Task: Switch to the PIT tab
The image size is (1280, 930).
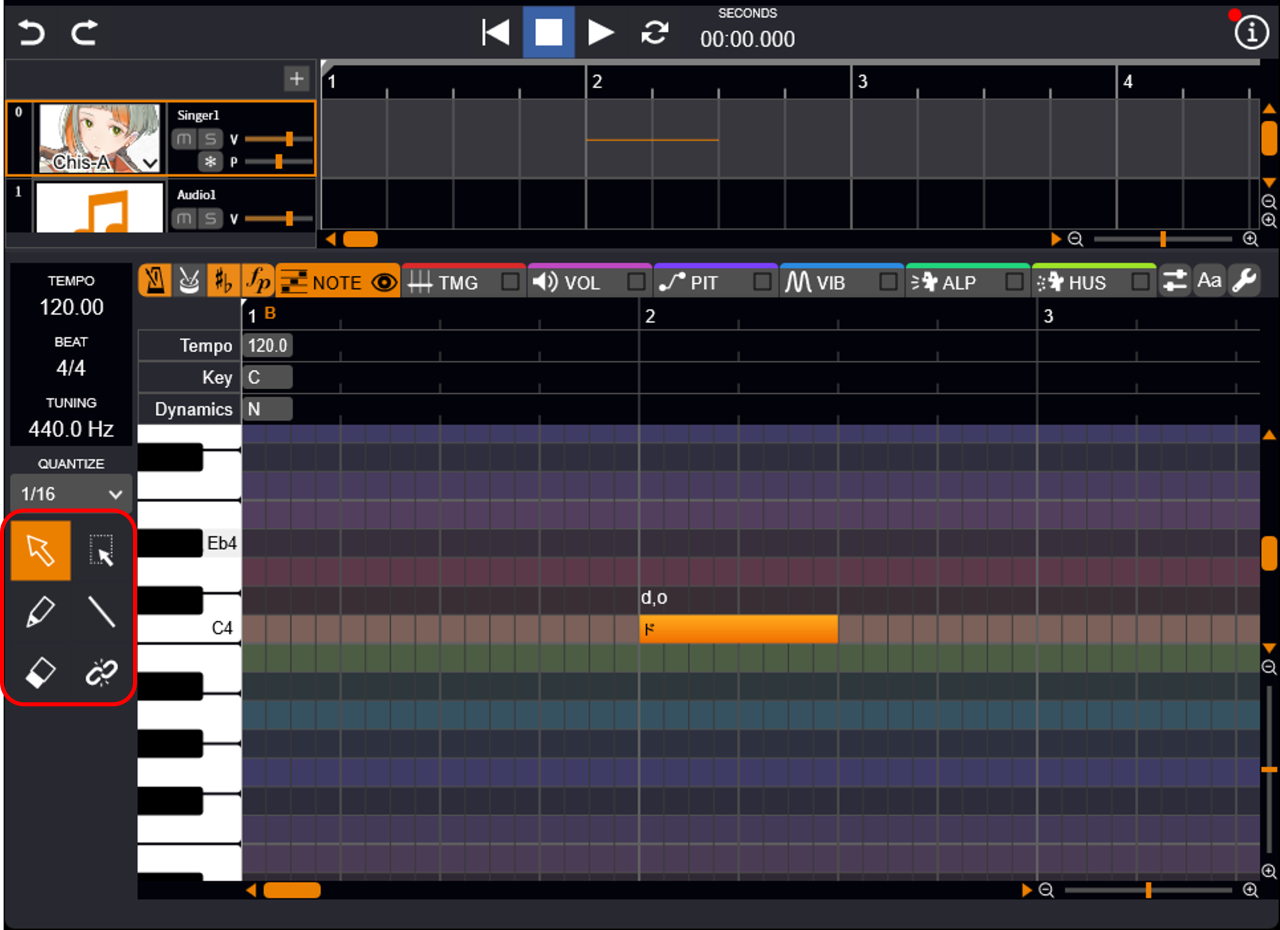Action: coord(704,283)
